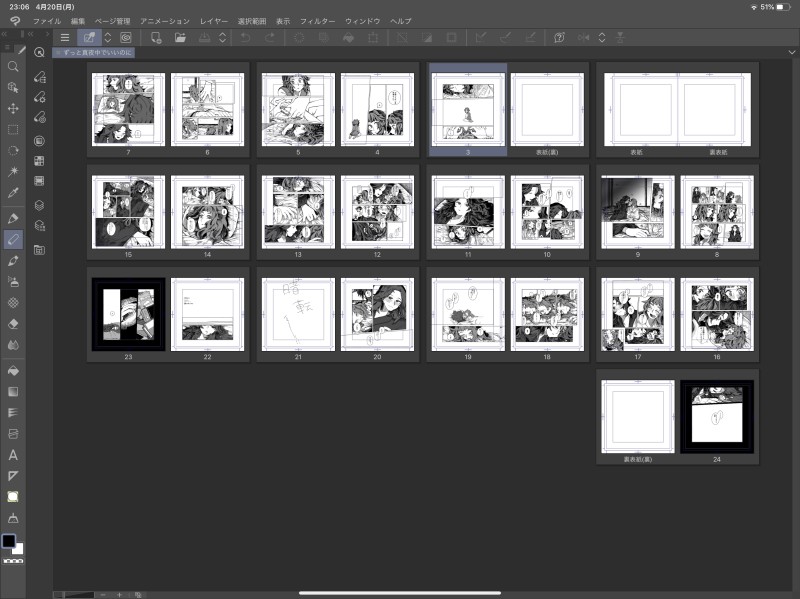Pick the main black color swatch
The height and width of the screenshot is (599, 800).
click(9, 541)
